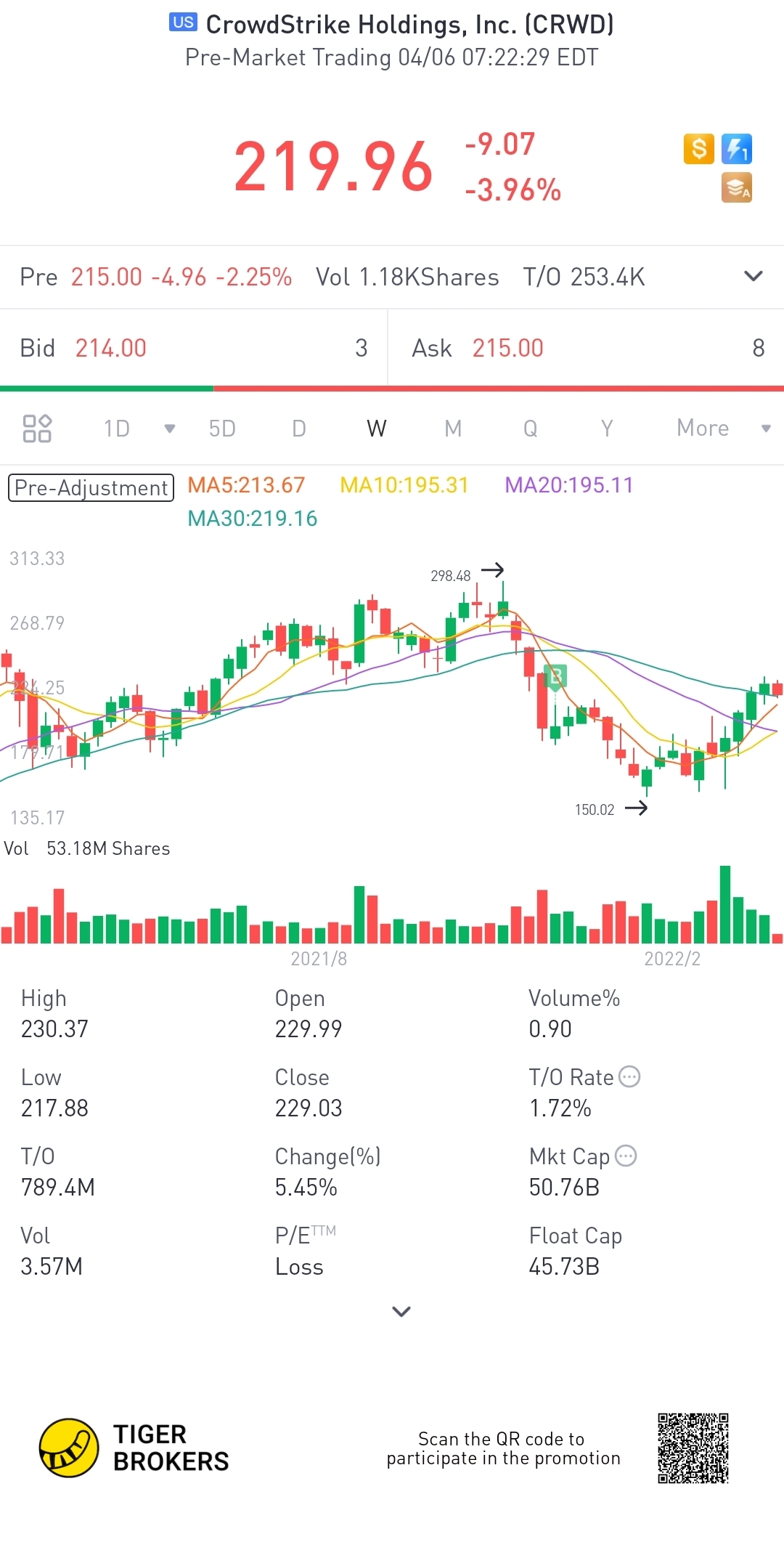
Task: Open the Mkt Cap info bubble icon
Action: coord(626,1156)
